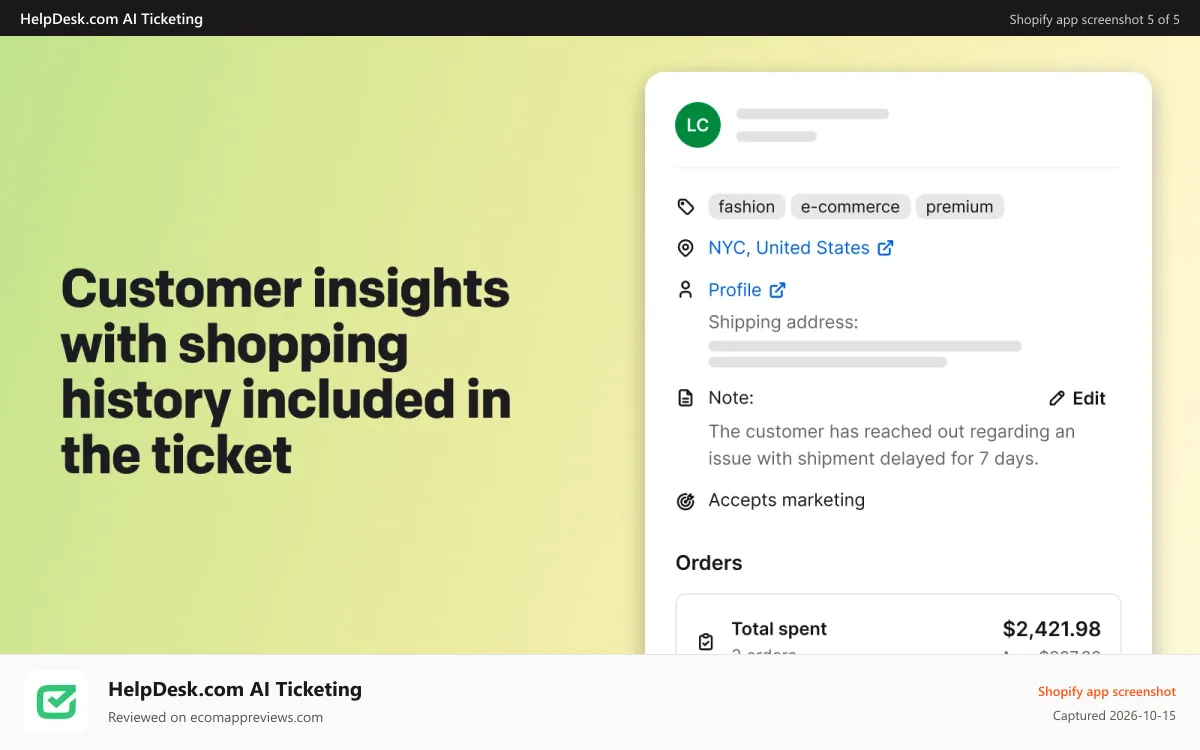The image size is (1200, 750).
Task: Click the LC customer avatar
Action: tap(697, 125)
